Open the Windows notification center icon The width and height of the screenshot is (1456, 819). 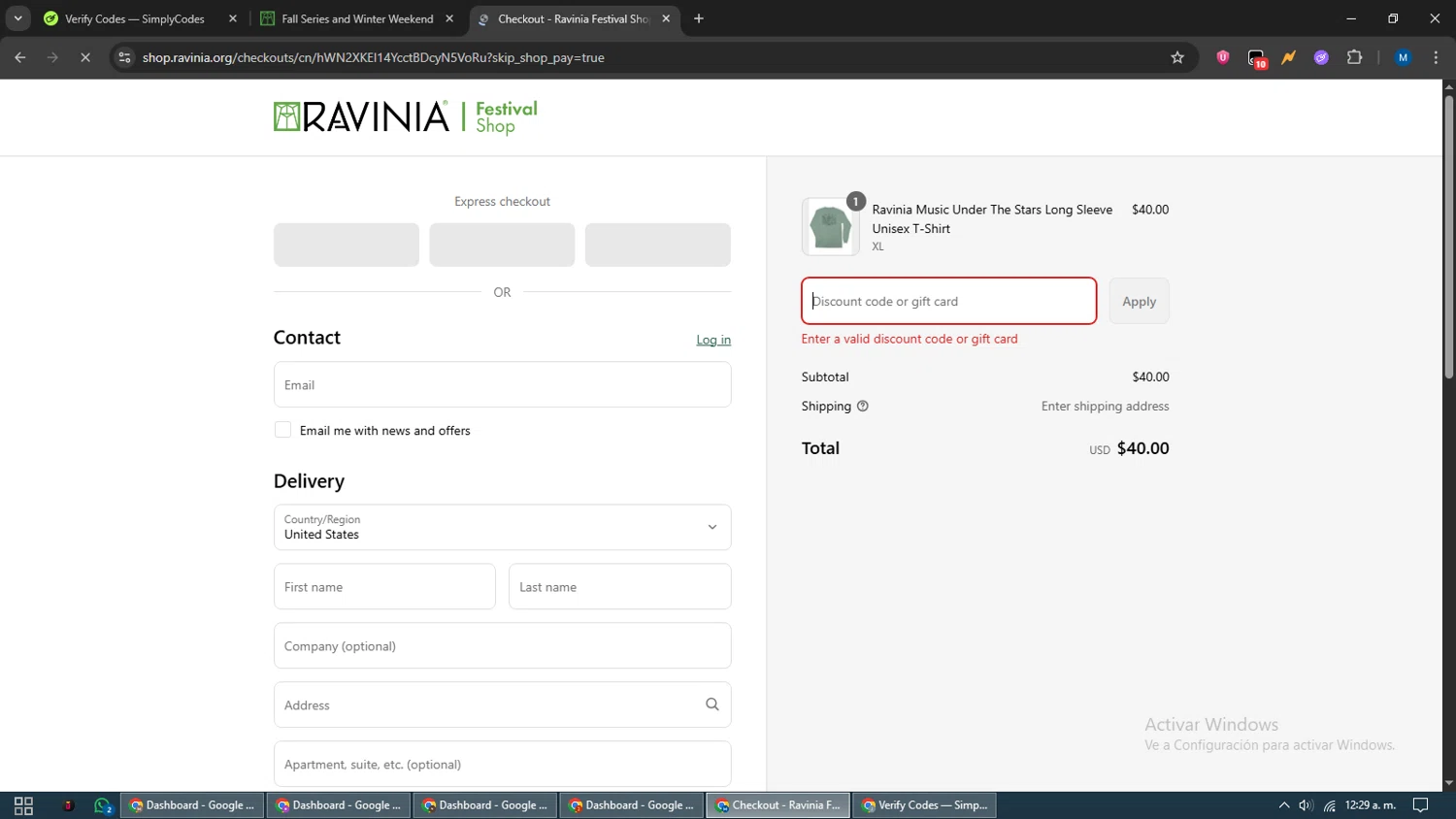pos(1420,805)
